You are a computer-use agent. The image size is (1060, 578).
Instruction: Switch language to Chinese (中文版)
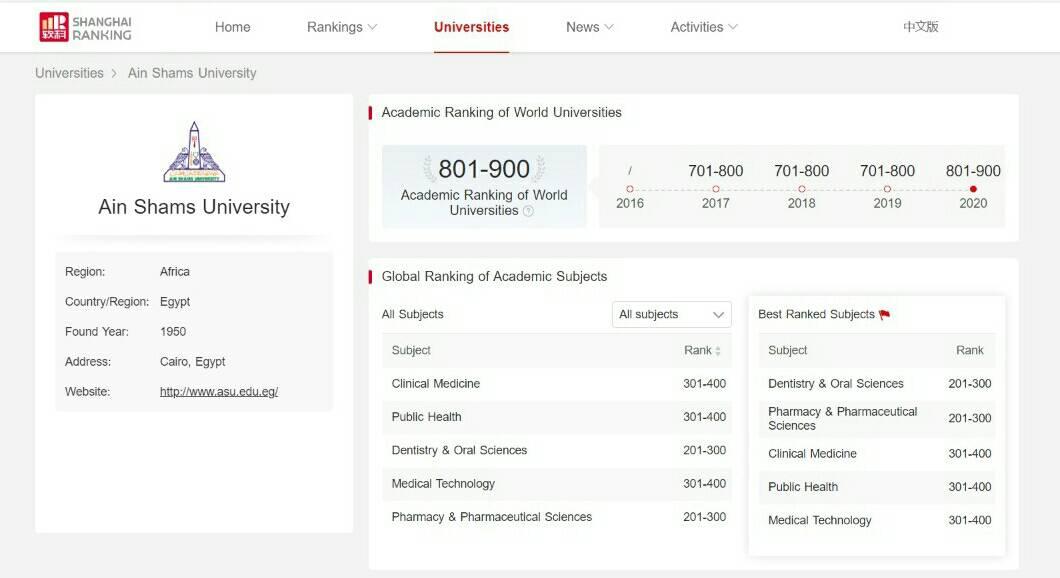tap(920, 27)
